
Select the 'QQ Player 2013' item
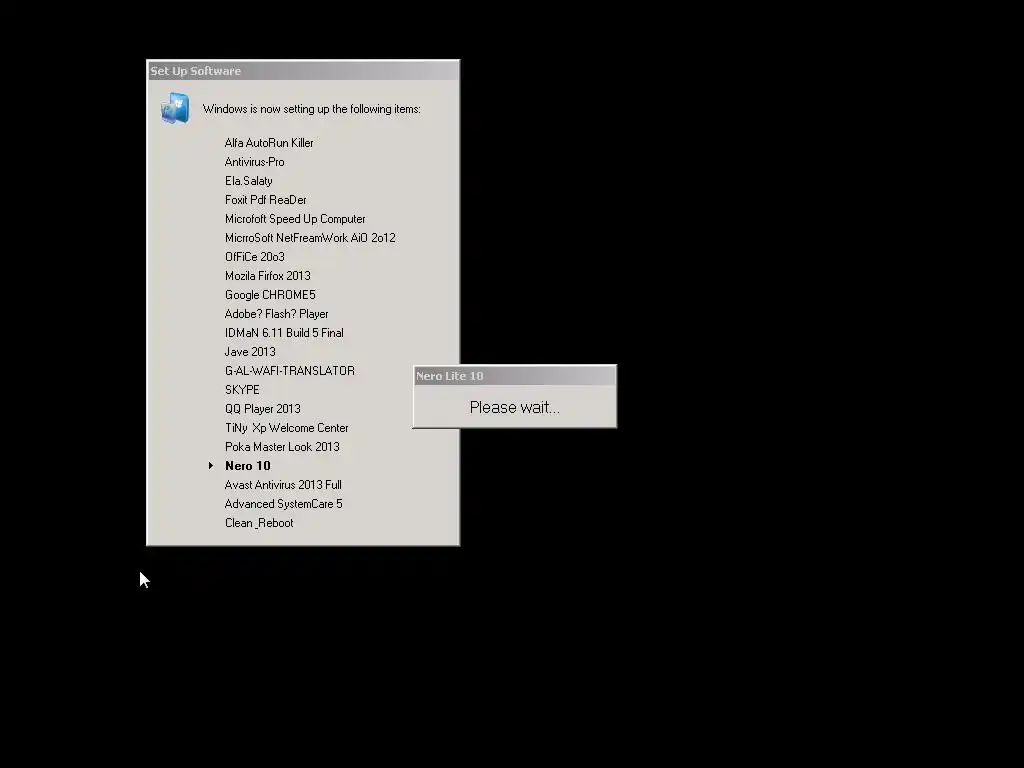coord(263,409)
